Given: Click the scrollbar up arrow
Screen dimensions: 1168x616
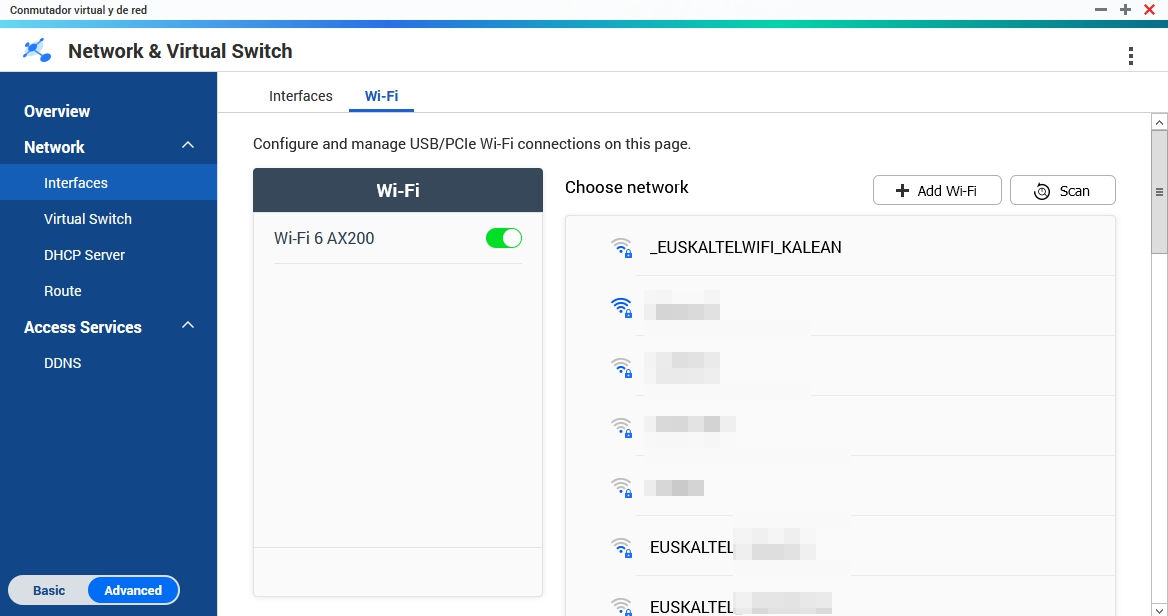Looking at the screenshot, I should click(x=1159, y=123).
